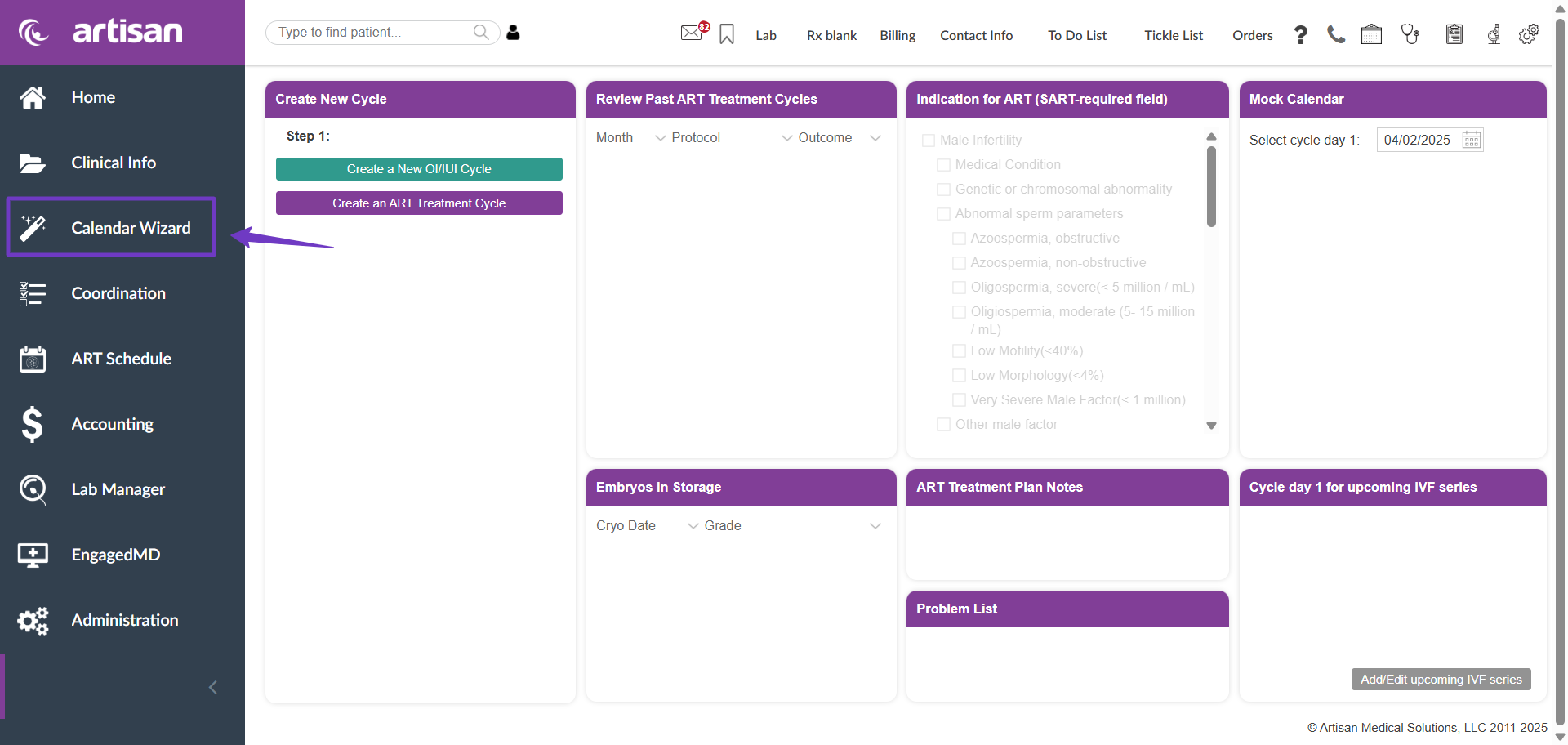Open the Outcome column dropdown arrow

875,138
